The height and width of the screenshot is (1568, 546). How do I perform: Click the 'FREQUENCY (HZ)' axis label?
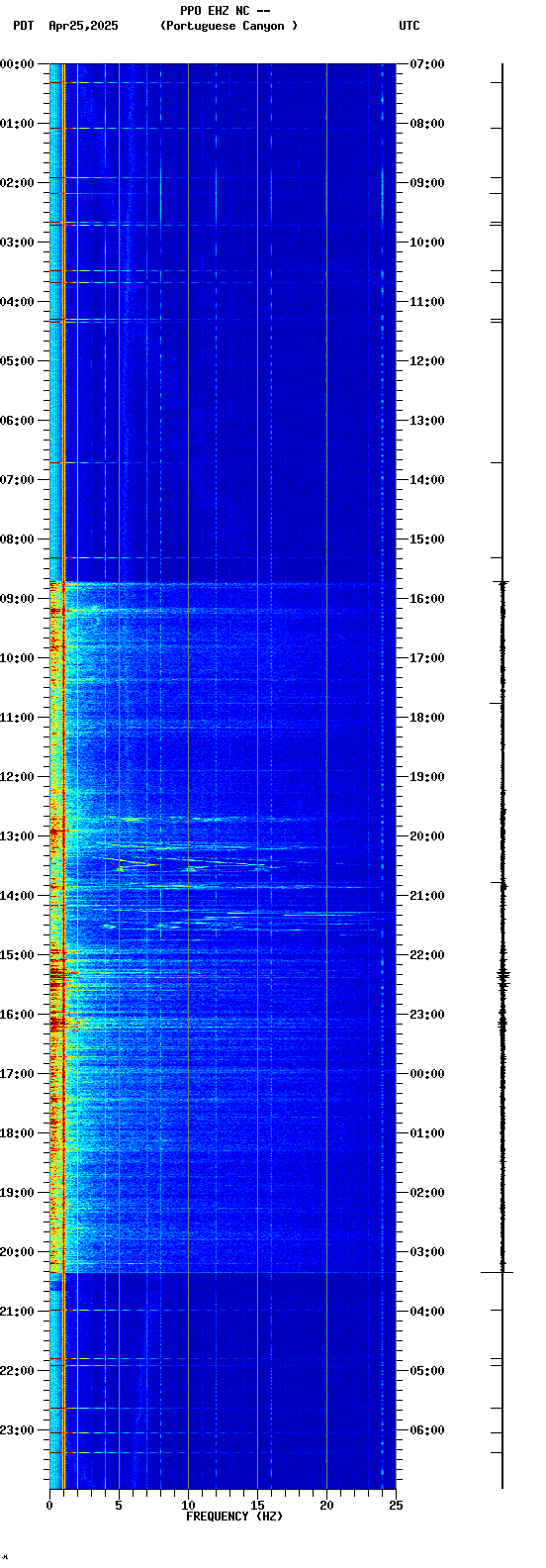pyautogui.click(x=234, y=1516)
